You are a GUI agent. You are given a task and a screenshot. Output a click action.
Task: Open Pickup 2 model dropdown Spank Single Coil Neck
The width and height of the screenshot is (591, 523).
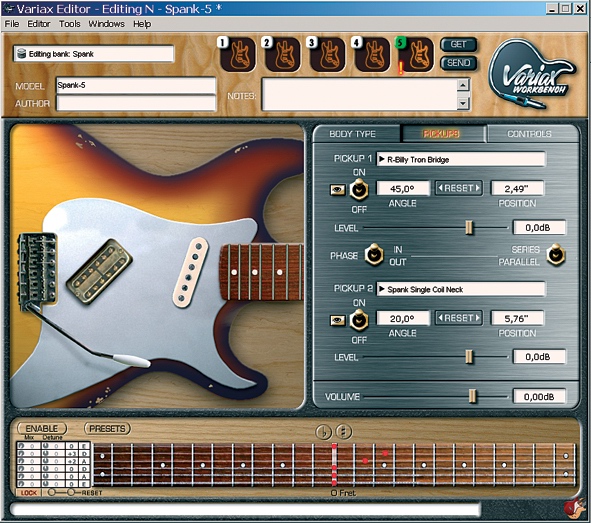point(461,289)
